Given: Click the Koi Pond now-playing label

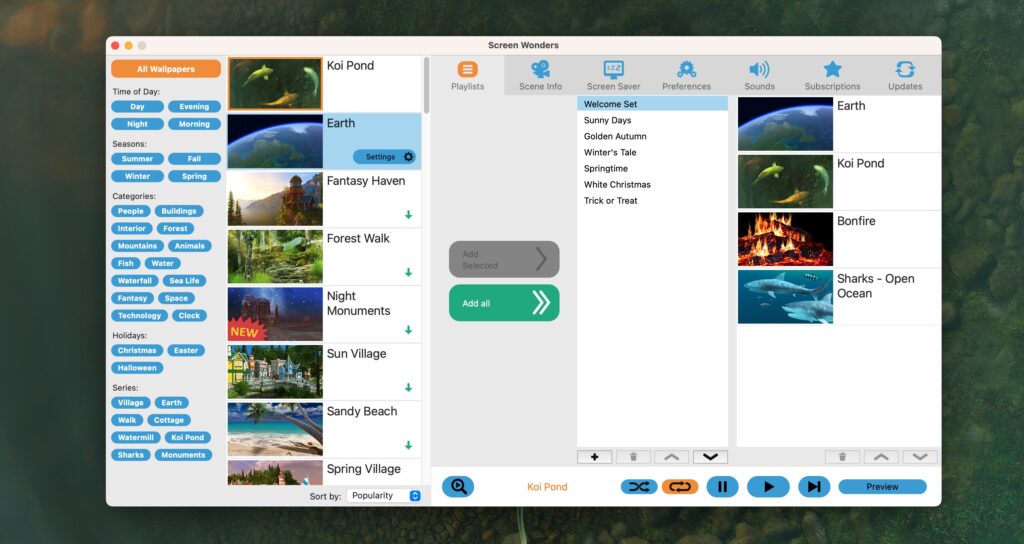Looking at the screenshot, I should point(547,487).
